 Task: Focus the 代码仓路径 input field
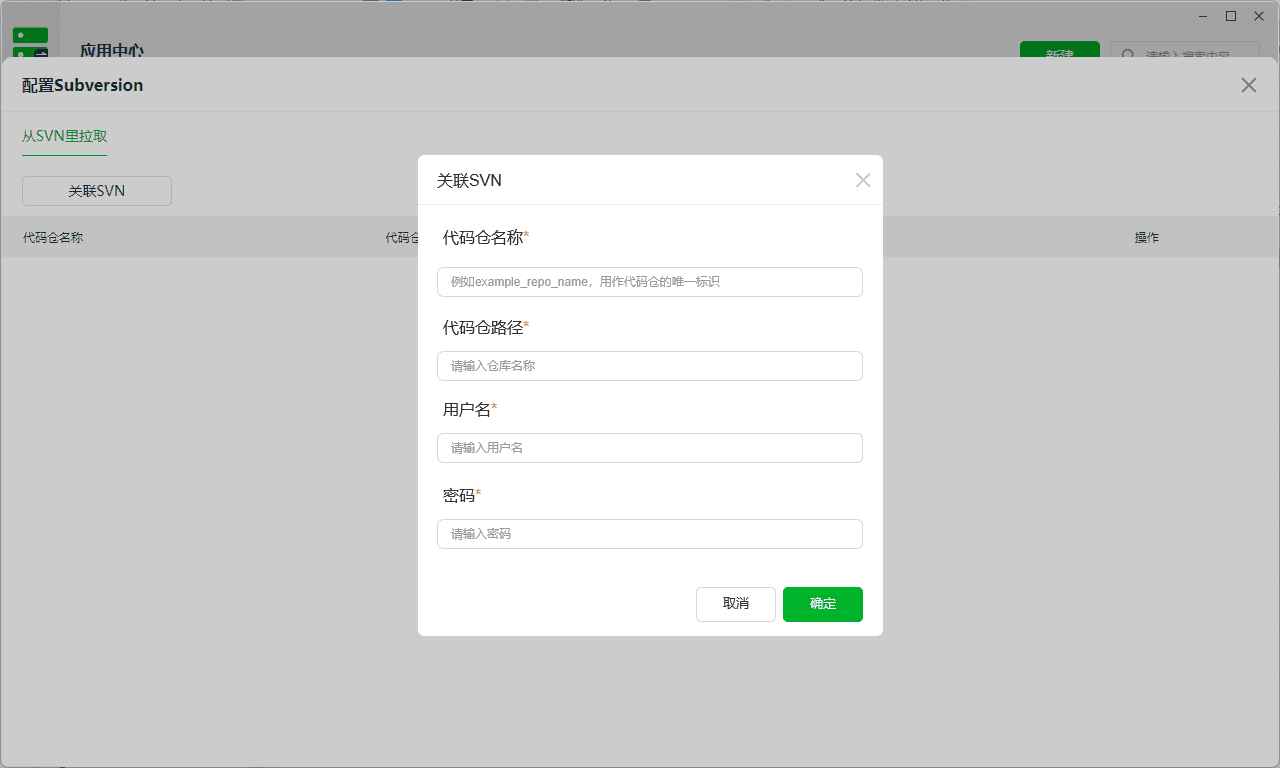[650, 366]
